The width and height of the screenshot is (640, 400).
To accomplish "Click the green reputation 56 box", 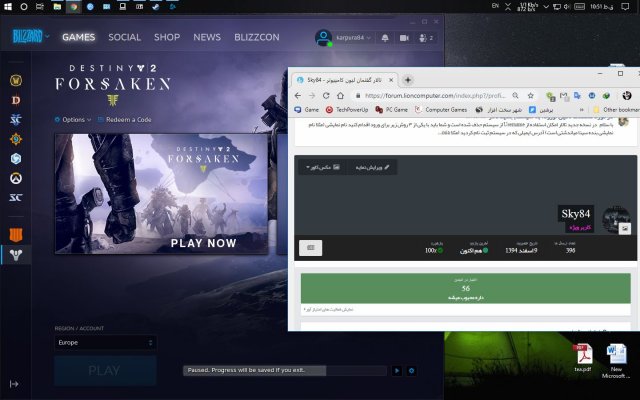I will pyautogui.click(x=465, y=289).
